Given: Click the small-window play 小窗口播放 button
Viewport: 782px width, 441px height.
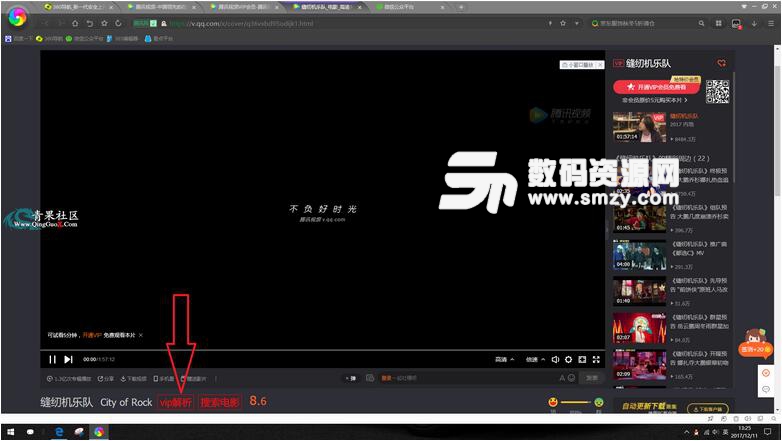Looking at the screenshot, I should pyautogui.click(x=579, y=65).
